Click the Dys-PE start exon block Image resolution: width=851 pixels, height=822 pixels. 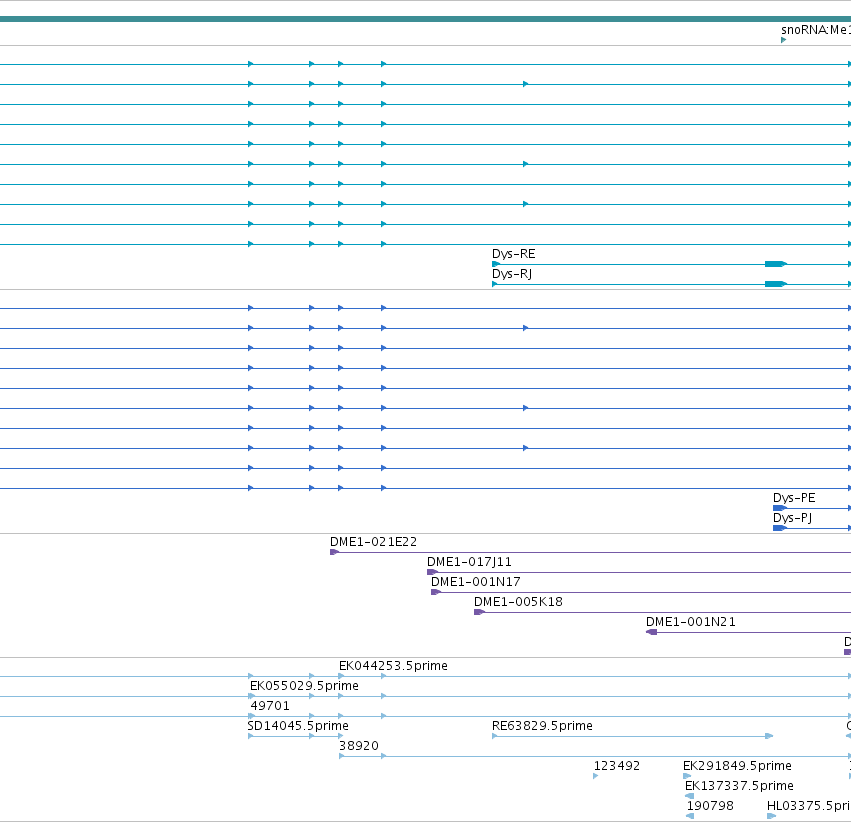[x=779, y=508]
